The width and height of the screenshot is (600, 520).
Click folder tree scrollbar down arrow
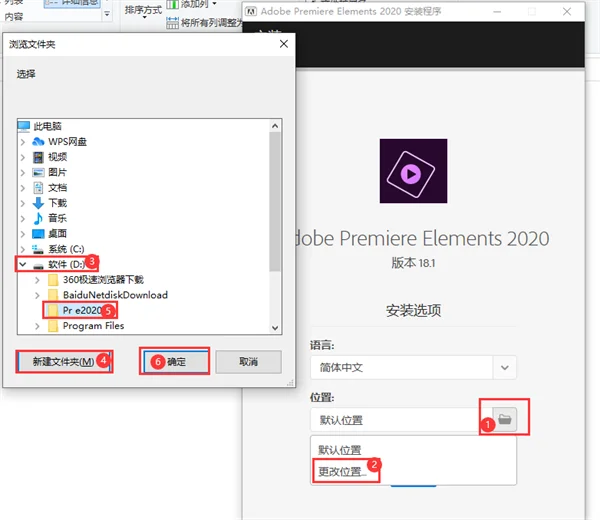pyautogui.click(x=275, y=328)
